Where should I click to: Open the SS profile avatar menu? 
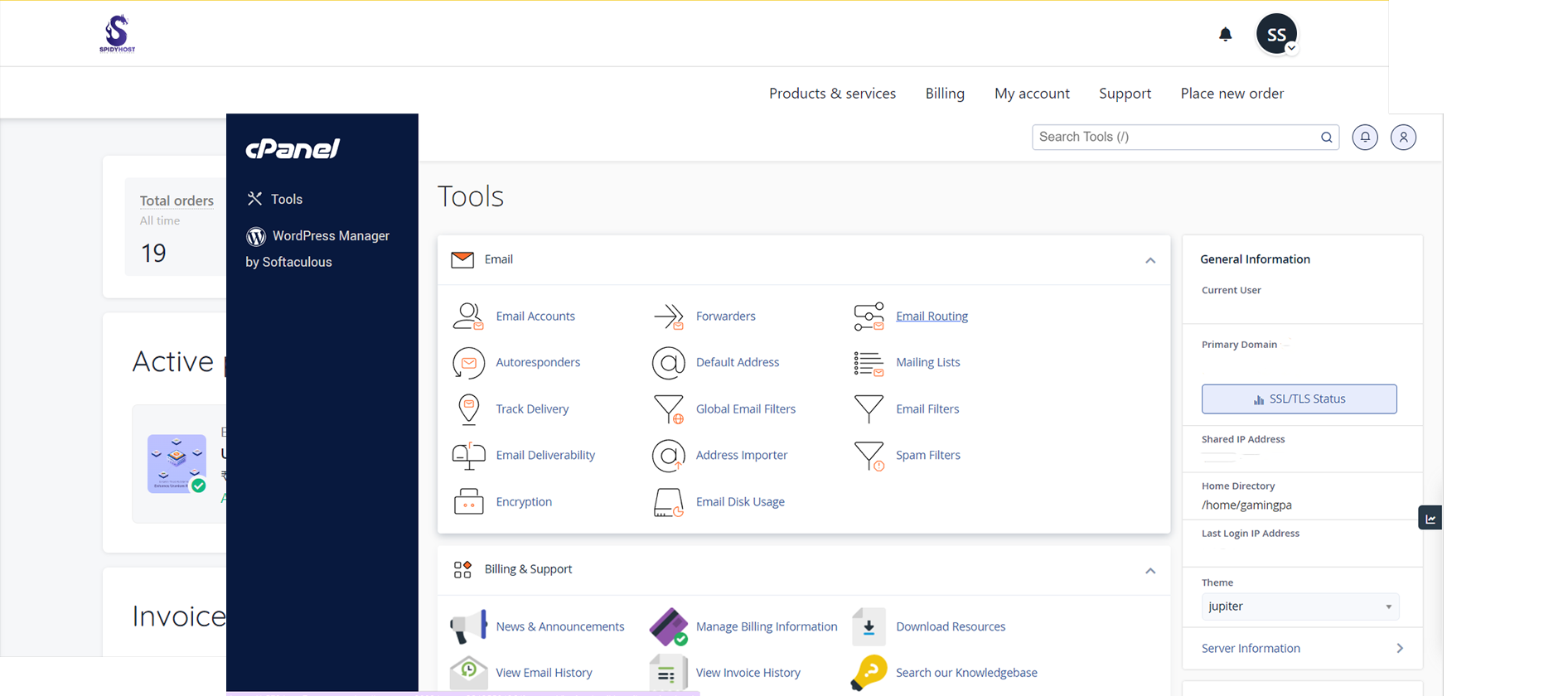pyautogui.click(x=1277, y=34)
